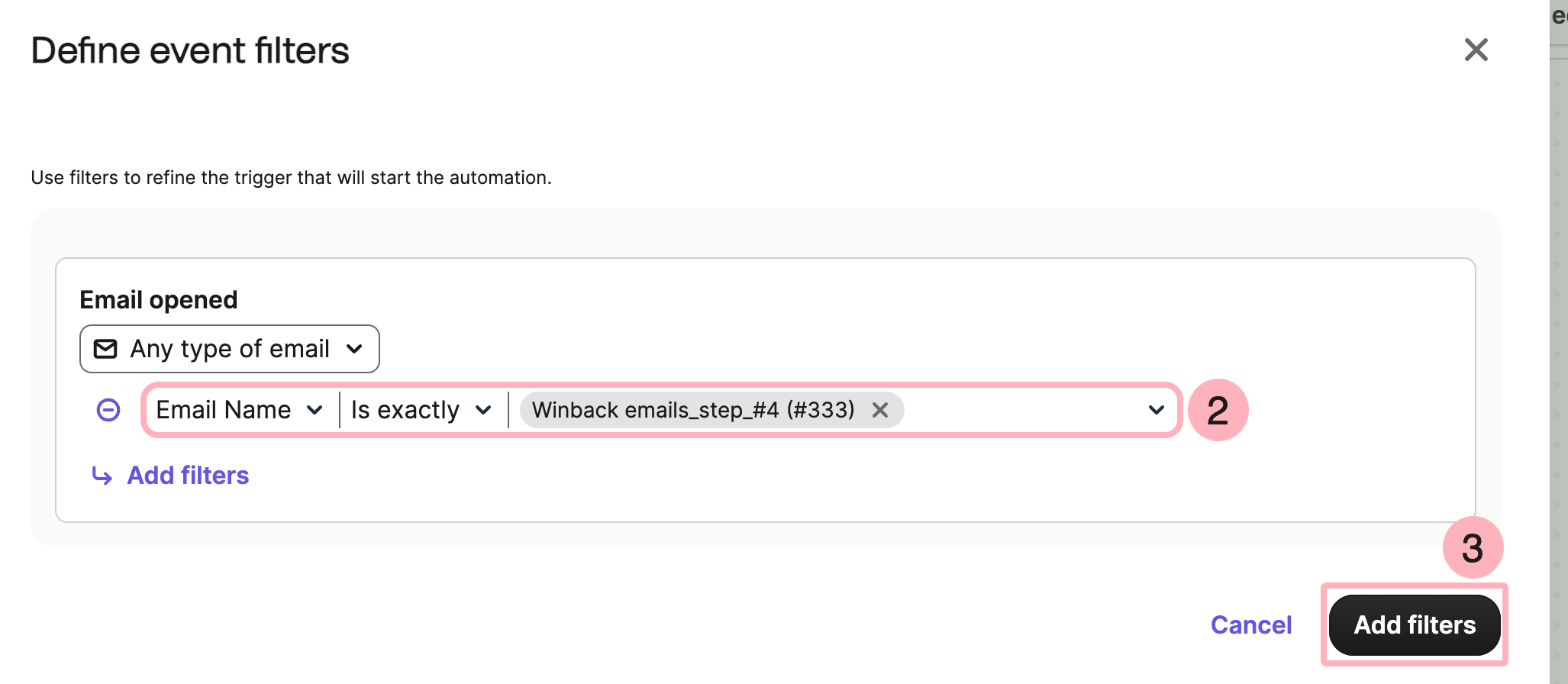The image size is (1568, 684).
Task: Select the Winback emails_step_#4 (#333) chip
Action: [x=692, y=410]
